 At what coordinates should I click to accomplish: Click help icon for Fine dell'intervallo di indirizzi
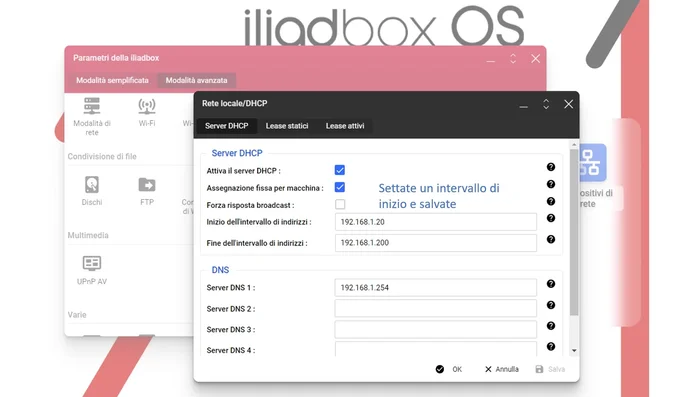pyautogui.click(x=551, y=239)
